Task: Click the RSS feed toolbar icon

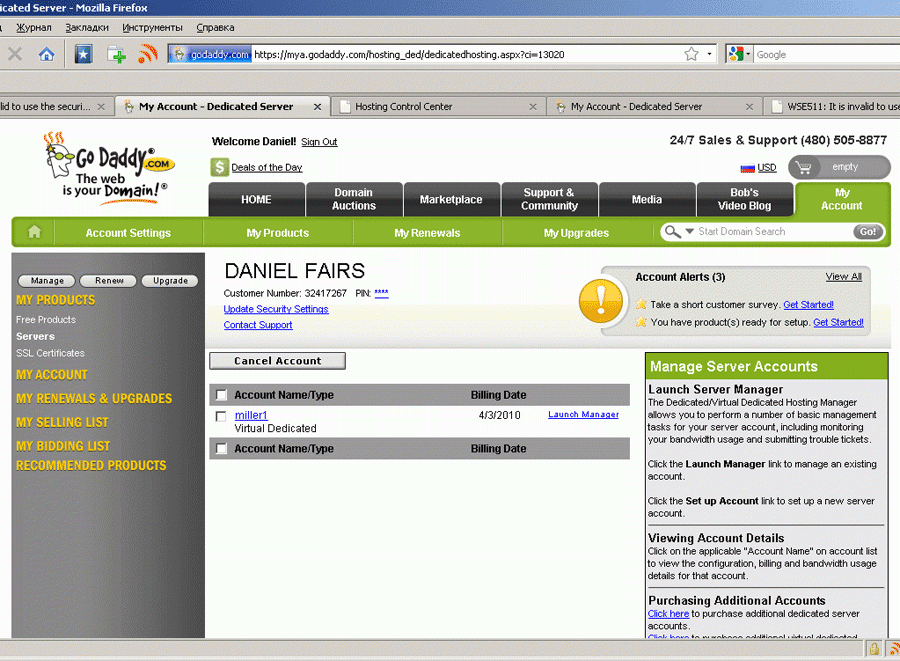Action: coord(148,55)
